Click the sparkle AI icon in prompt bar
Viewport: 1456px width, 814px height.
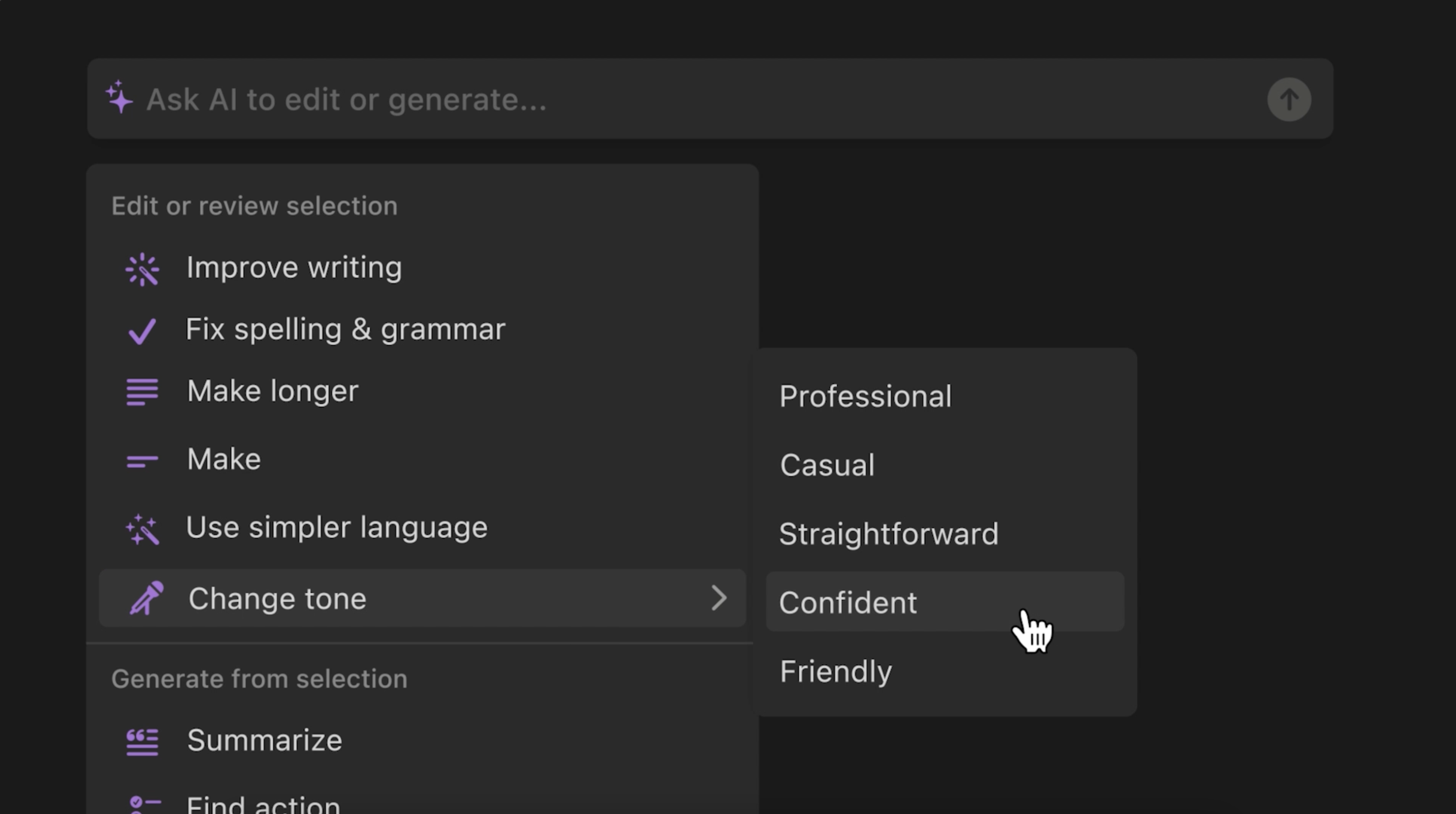tap(119, 98)
